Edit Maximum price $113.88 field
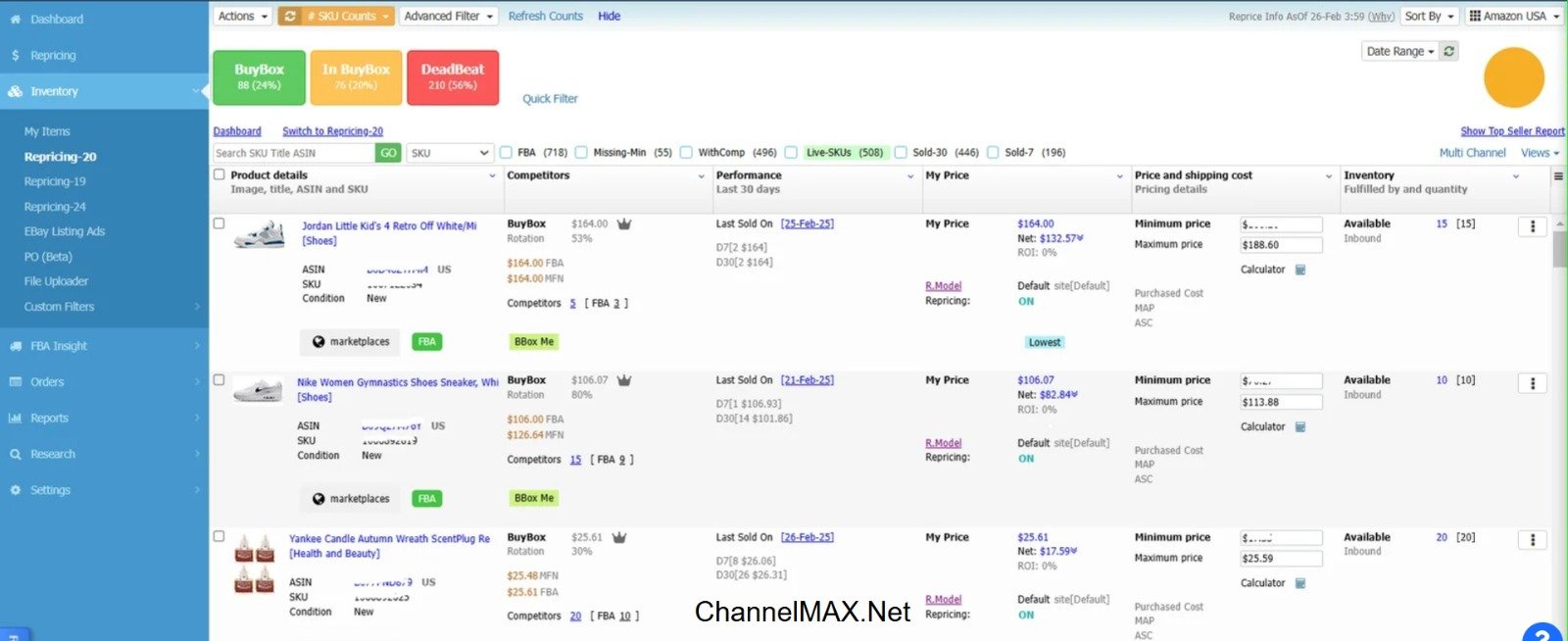 point(1282,402)
